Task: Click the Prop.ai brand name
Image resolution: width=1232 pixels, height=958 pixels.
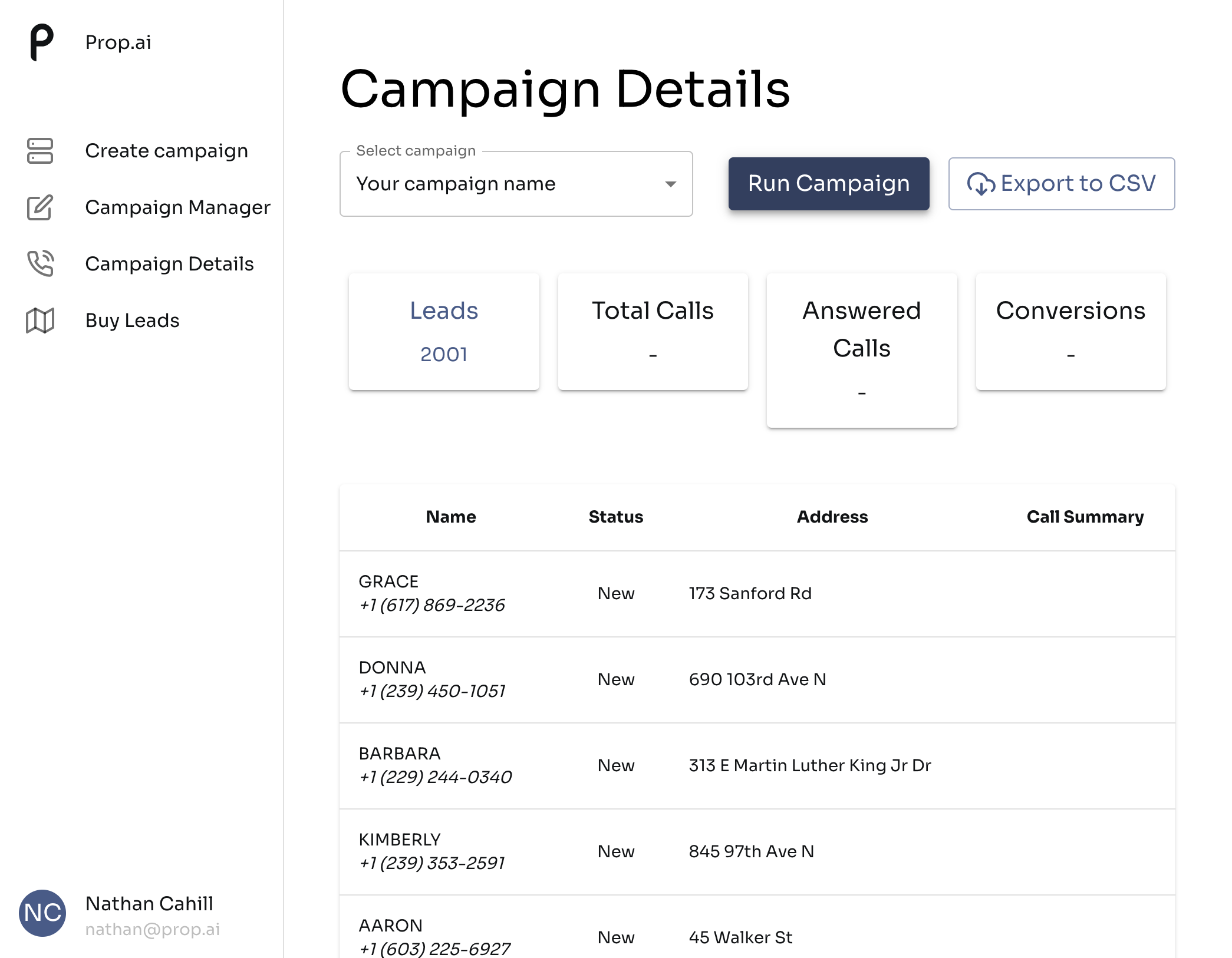Action: pyautogui.click(x=118, y=42)
